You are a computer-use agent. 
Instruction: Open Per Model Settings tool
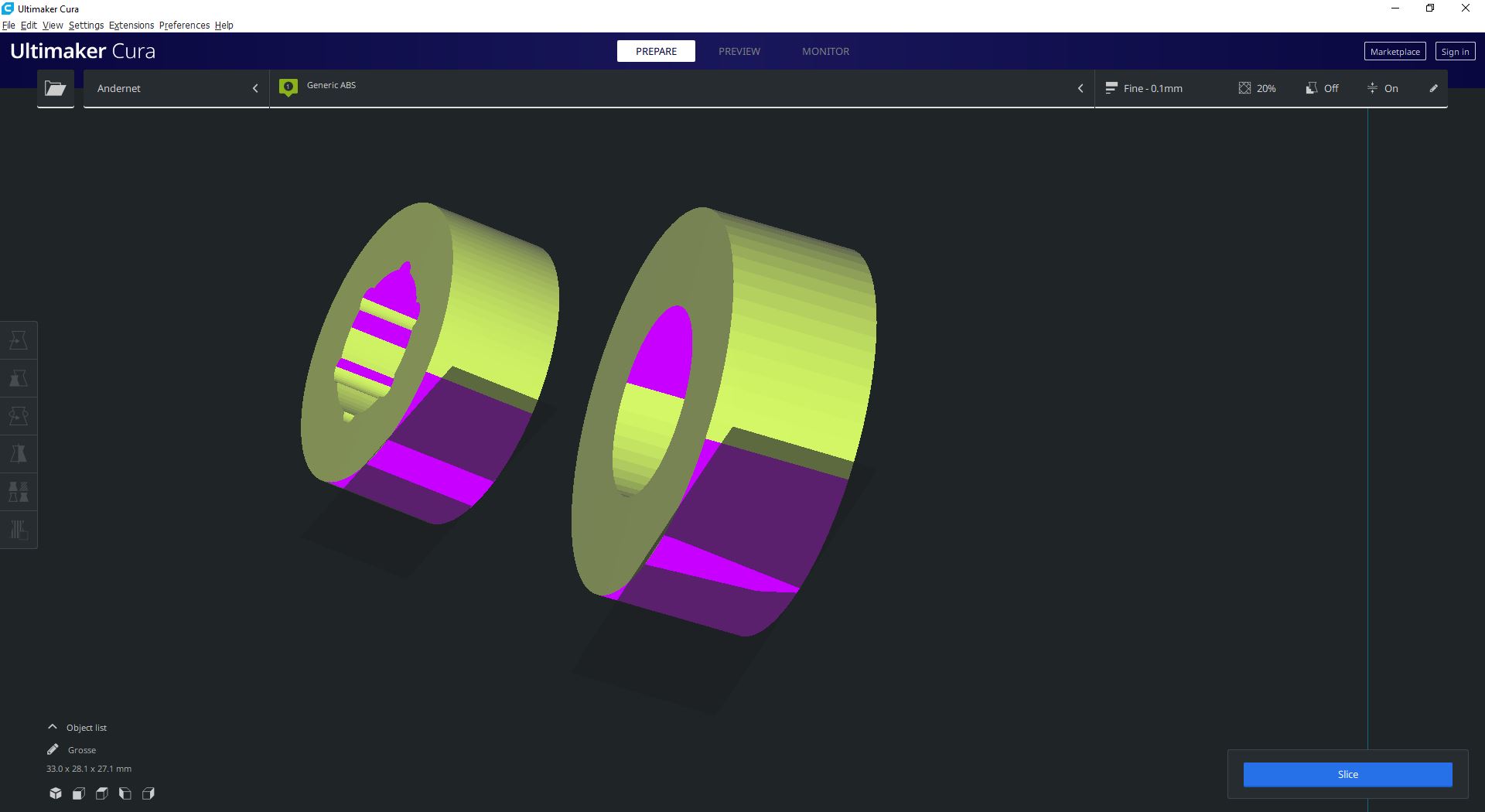(19, 492)
